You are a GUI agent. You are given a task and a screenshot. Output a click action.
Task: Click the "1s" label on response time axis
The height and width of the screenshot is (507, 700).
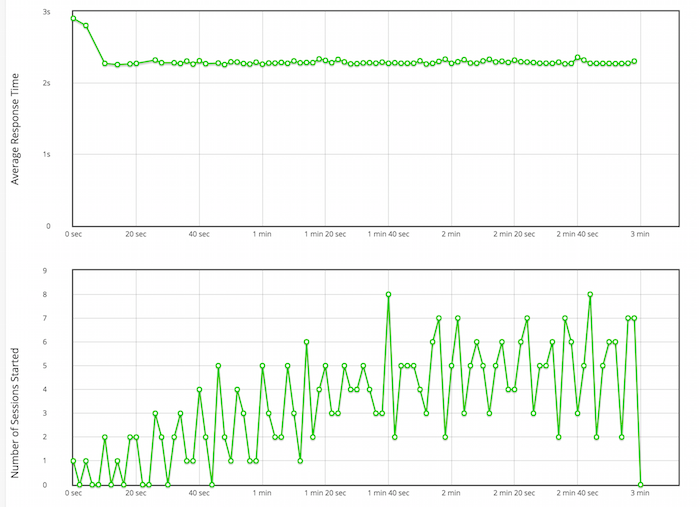[x=46, y=154]
